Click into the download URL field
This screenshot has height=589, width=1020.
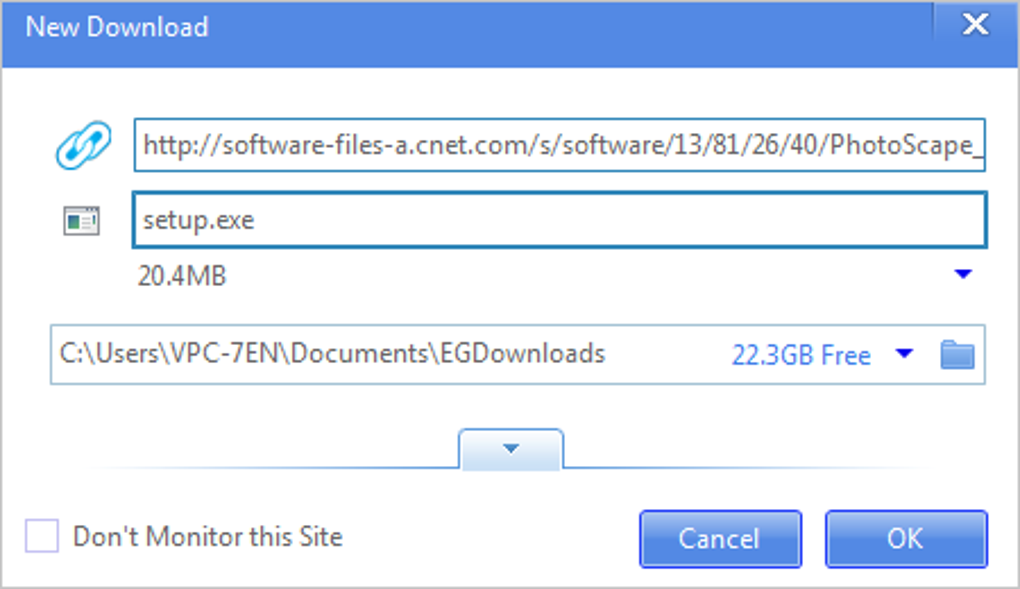(x=558, y=146)
